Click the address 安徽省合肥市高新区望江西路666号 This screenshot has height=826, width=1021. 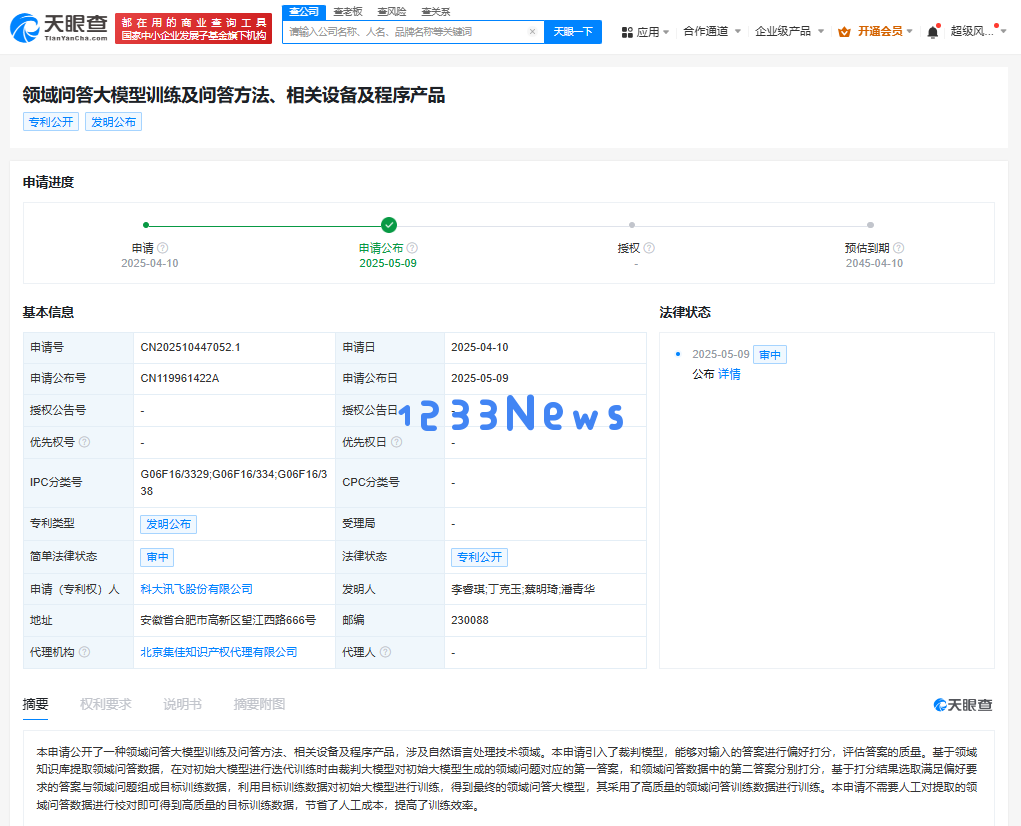point(228,620)
